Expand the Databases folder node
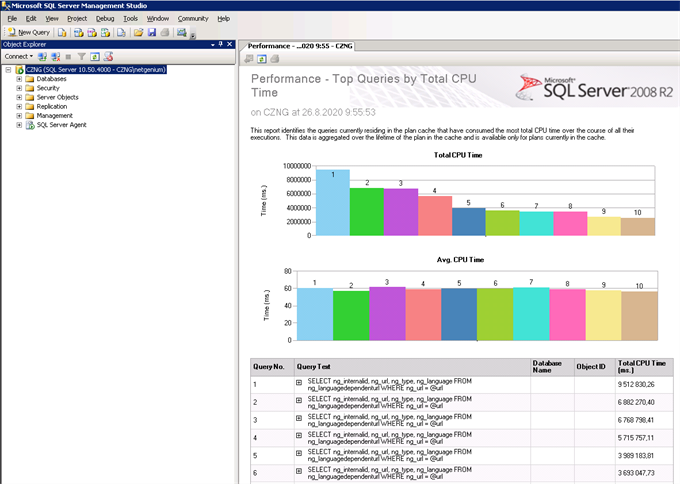Viewport: 680px width, 484px height. pyautogui.click(x=19, y=79)
